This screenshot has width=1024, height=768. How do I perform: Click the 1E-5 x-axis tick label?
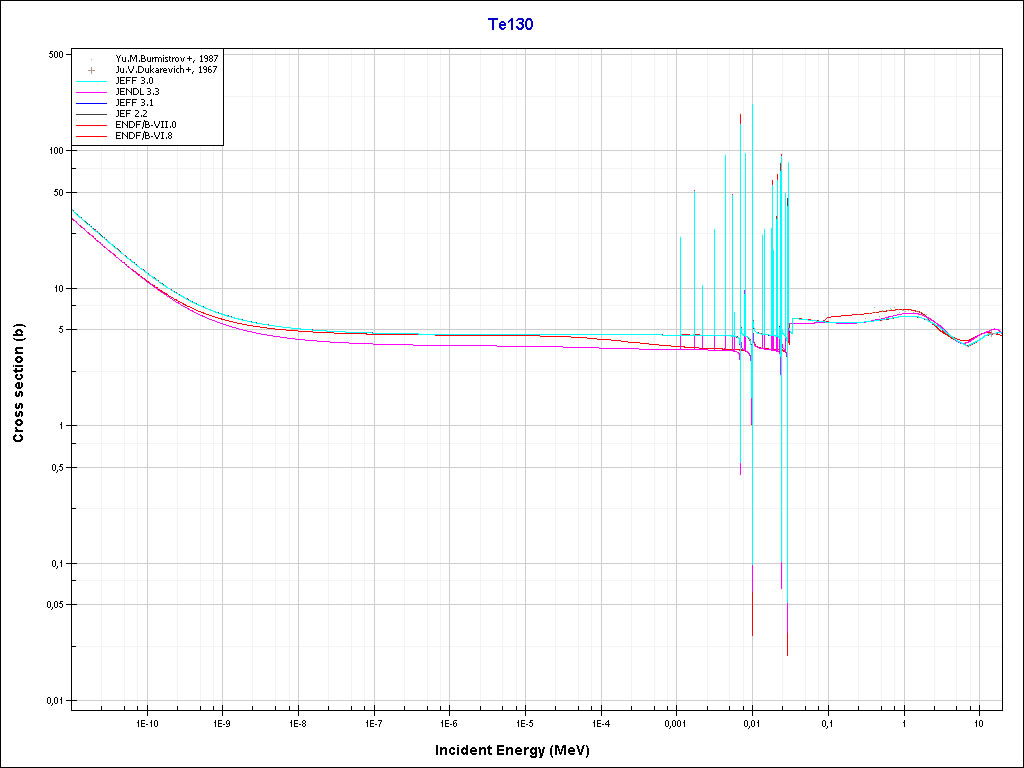point(524,722)
